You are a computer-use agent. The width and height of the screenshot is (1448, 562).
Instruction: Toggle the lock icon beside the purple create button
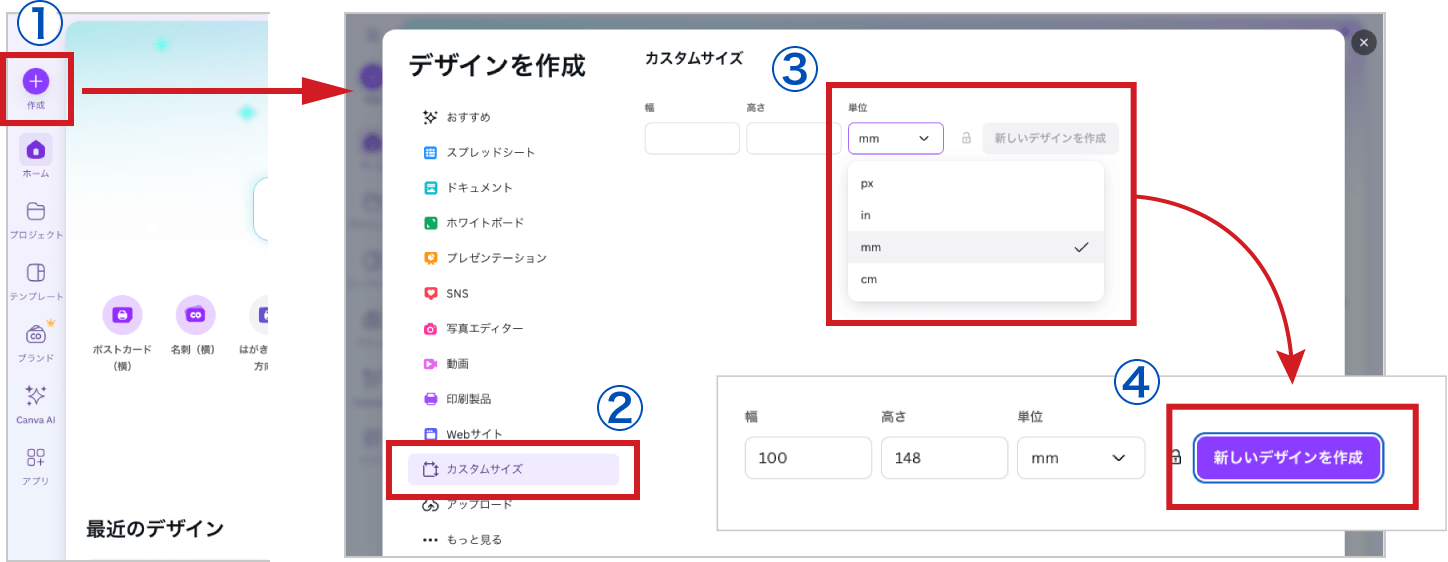click(1175, 458)
